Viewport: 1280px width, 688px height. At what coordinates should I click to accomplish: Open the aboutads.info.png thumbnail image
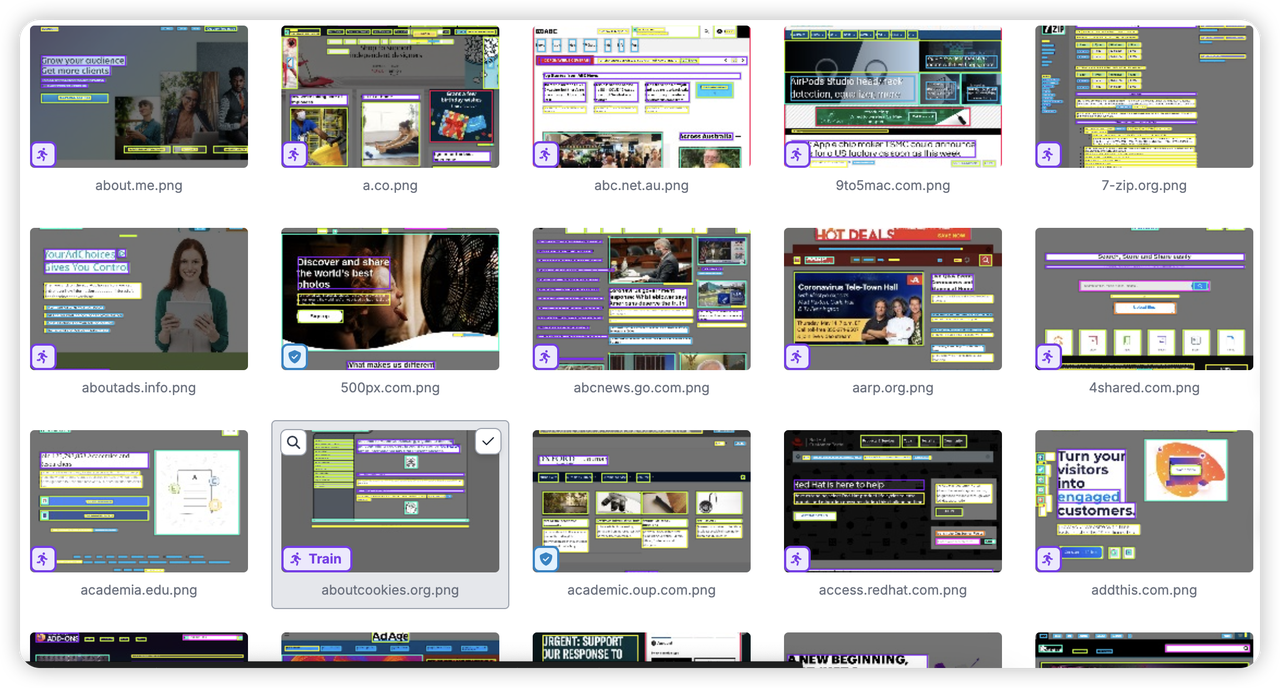(139, 299)
